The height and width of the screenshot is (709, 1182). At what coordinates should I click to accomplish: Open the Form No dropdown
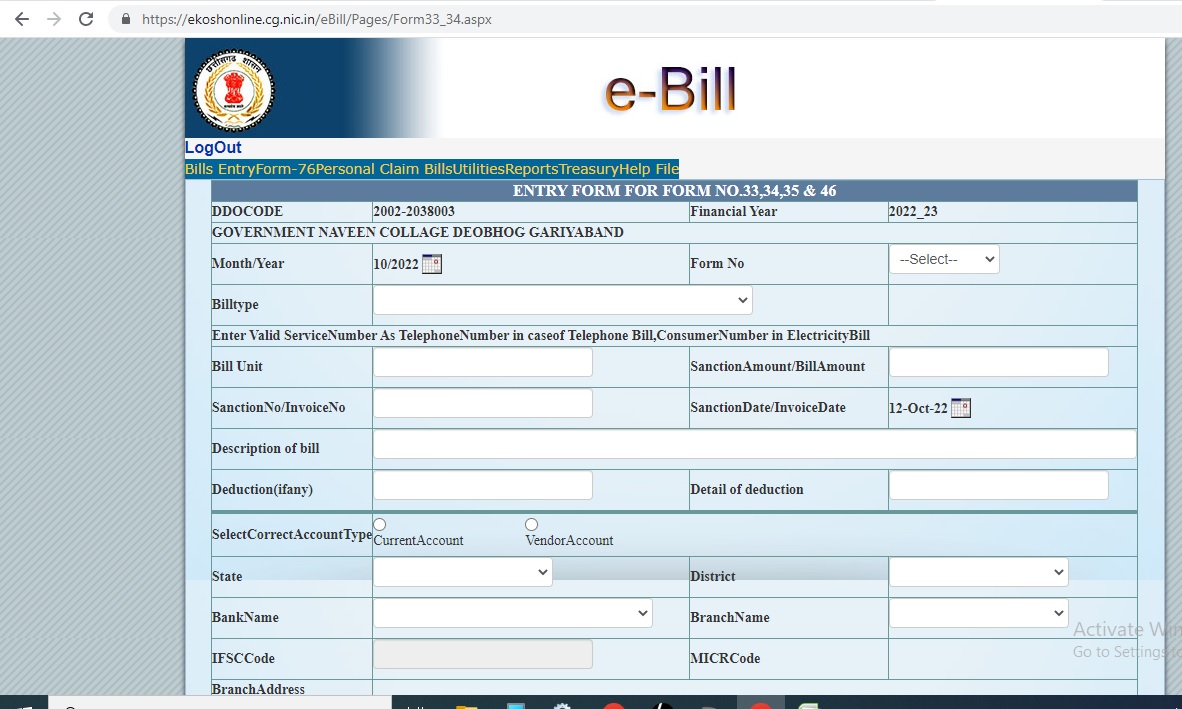point(943,259)
